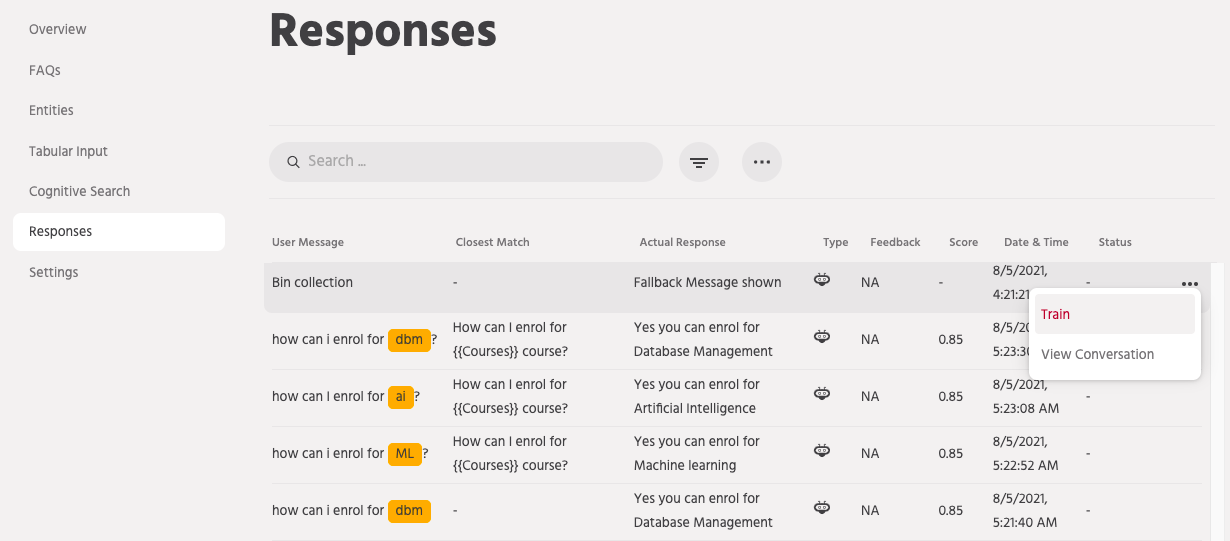Click the magnifying glass search icon

(x=294, y=162)
